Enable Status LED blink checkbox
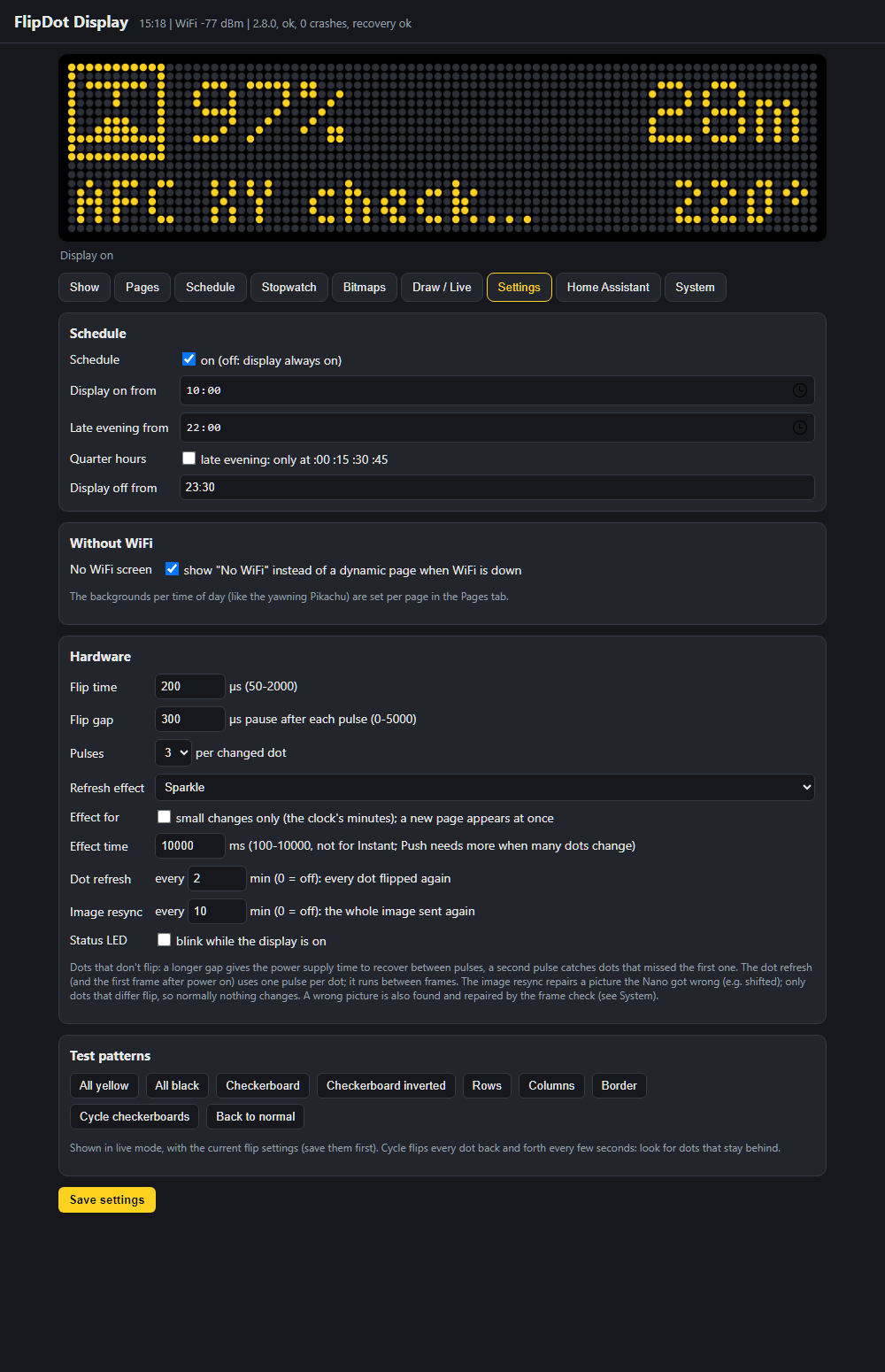Screen dimensions: 885x1372 pos(164,940)
